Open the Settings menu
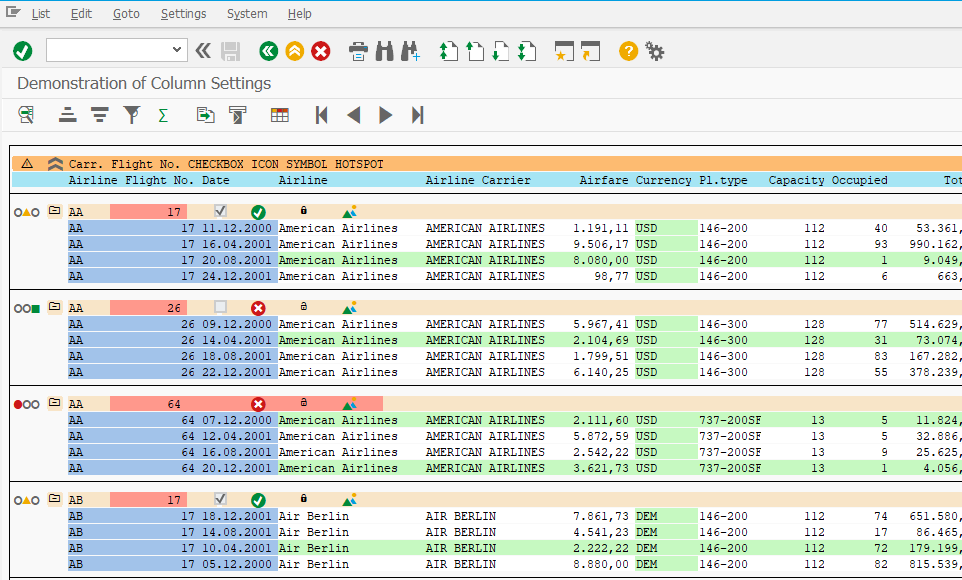The image size is (962, 580). click(x=183, y=14)
